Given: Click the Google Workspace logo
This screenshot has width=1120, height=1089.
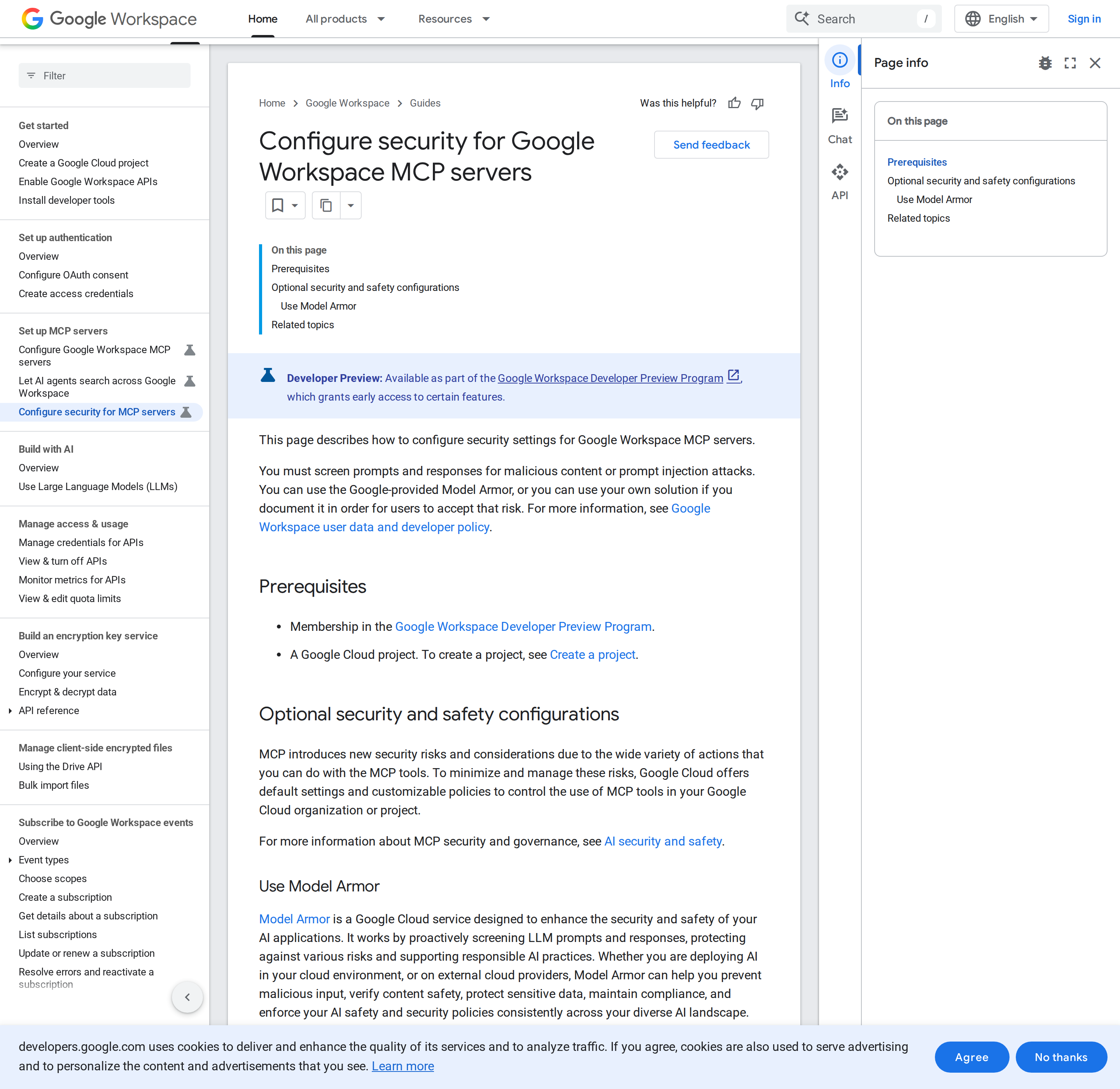Looking at the screenshot, I should coord(108,19).
